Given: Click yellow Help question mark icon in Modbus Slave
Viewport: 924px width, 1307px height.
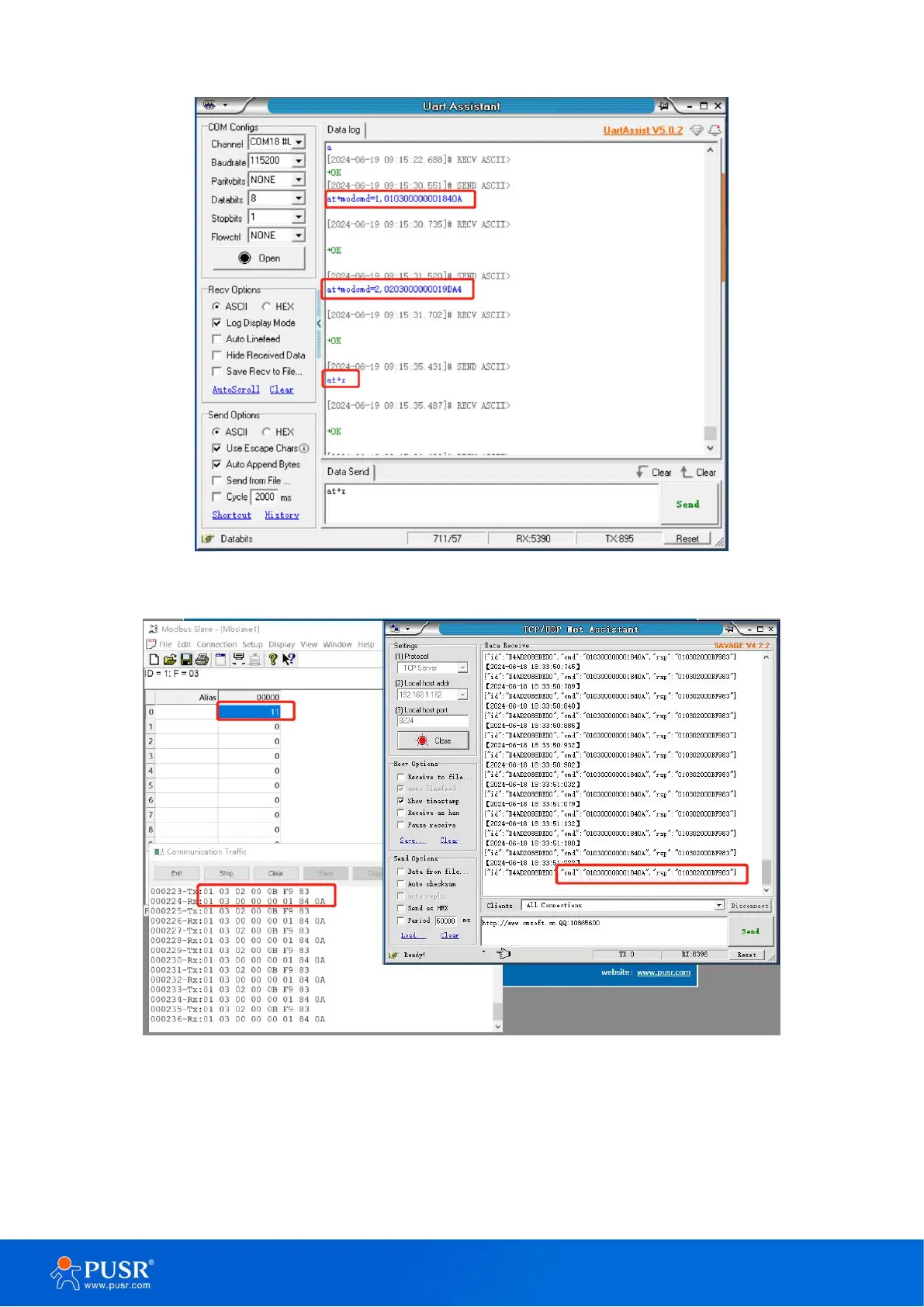Looking at the screenshot, I should point(273,660).
